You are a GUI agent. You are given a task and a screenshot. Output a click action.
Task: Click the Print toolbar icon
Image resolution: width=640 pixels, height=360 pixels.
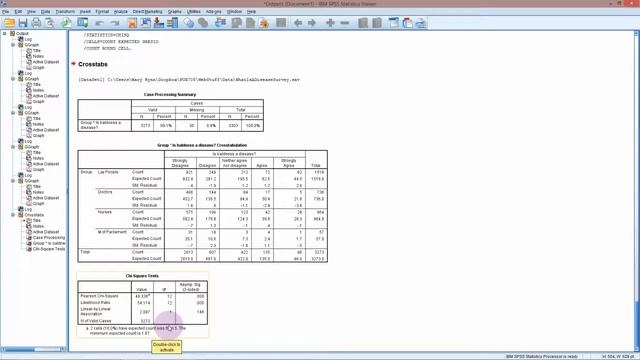click(36, 23)
